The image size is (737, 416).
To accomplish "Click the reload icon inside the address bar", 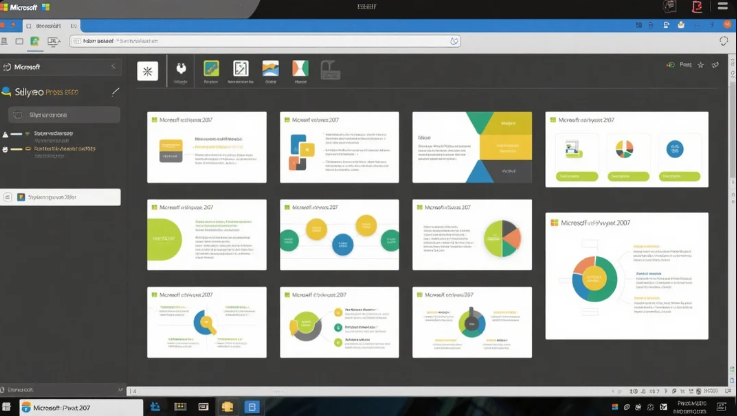I will (454, 41).
